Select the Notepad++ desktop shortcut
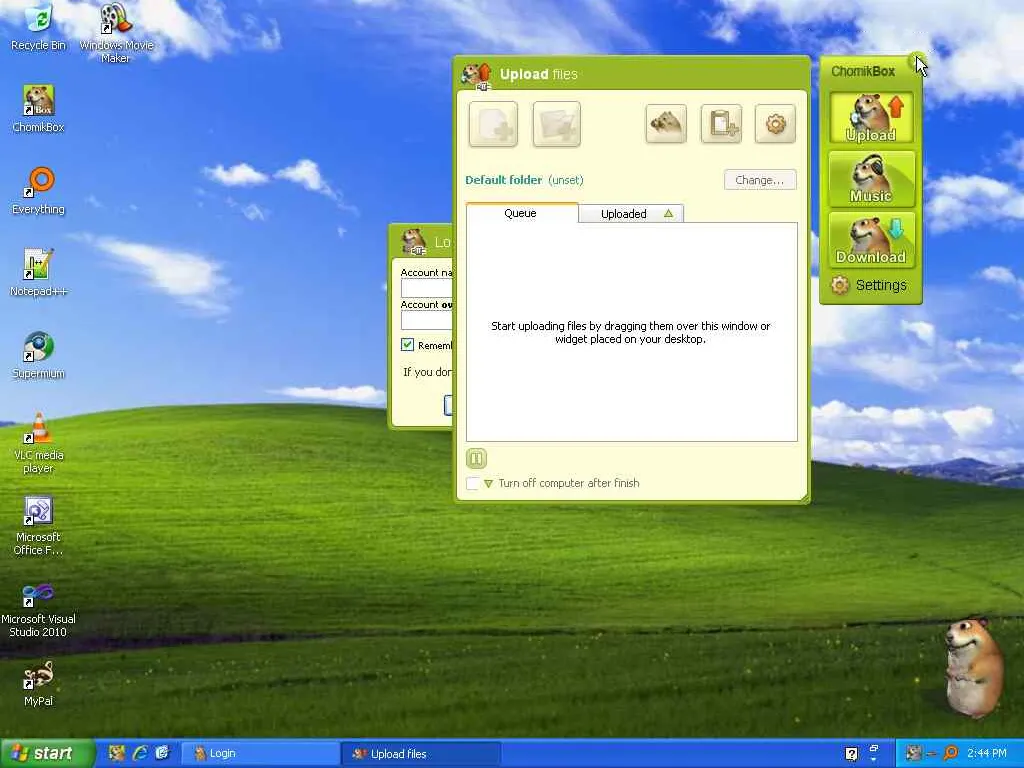This screenshot has width=1024, height=768. tap(39, 273)
